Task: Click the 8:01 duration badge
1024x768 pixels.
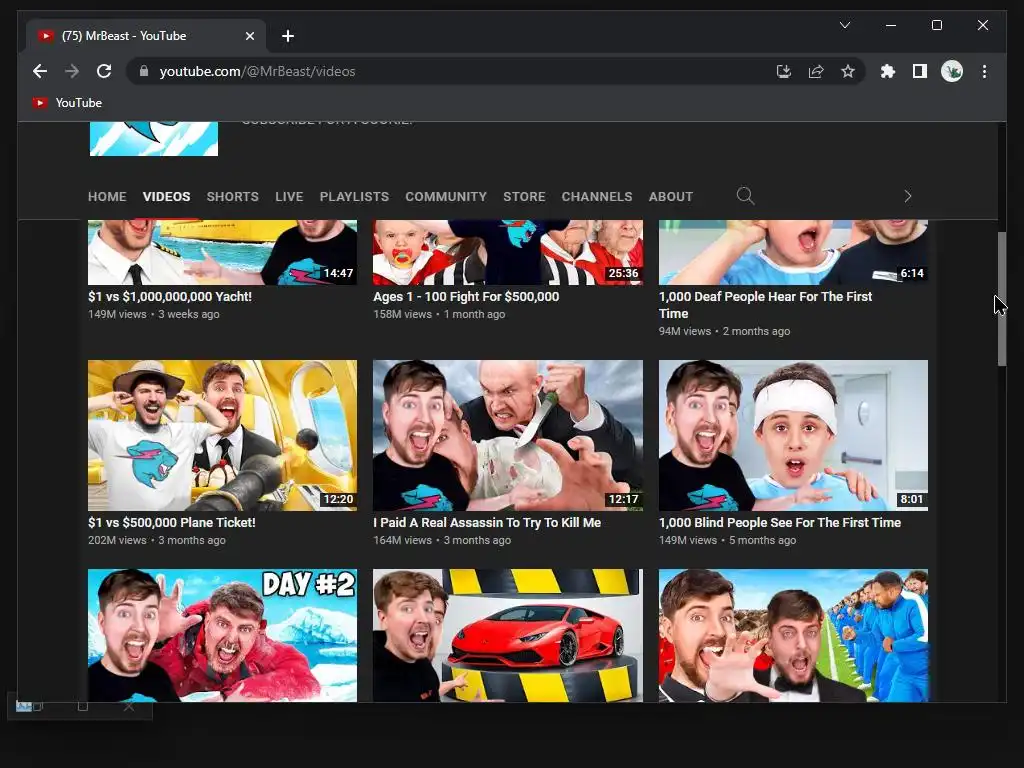Action: [x=912, y=499]
